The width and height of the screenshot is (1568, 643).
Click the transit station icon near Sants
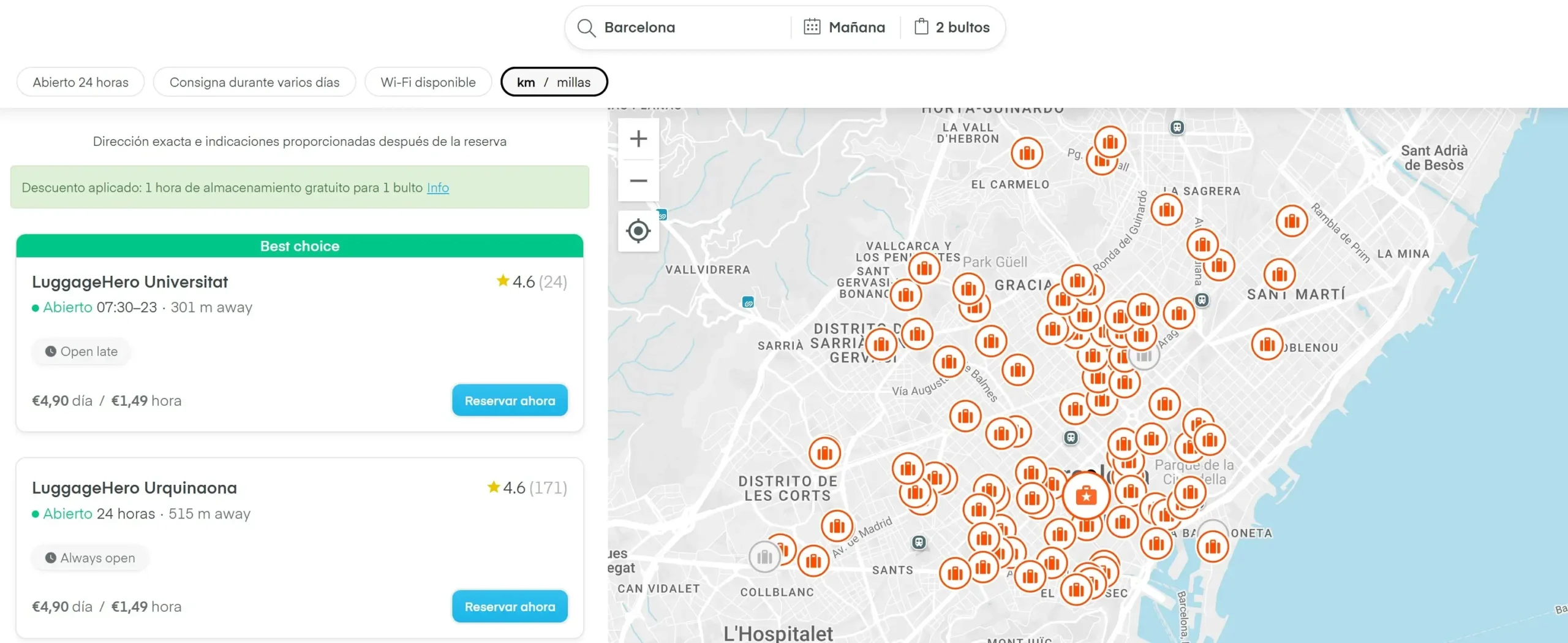[919, 542]
